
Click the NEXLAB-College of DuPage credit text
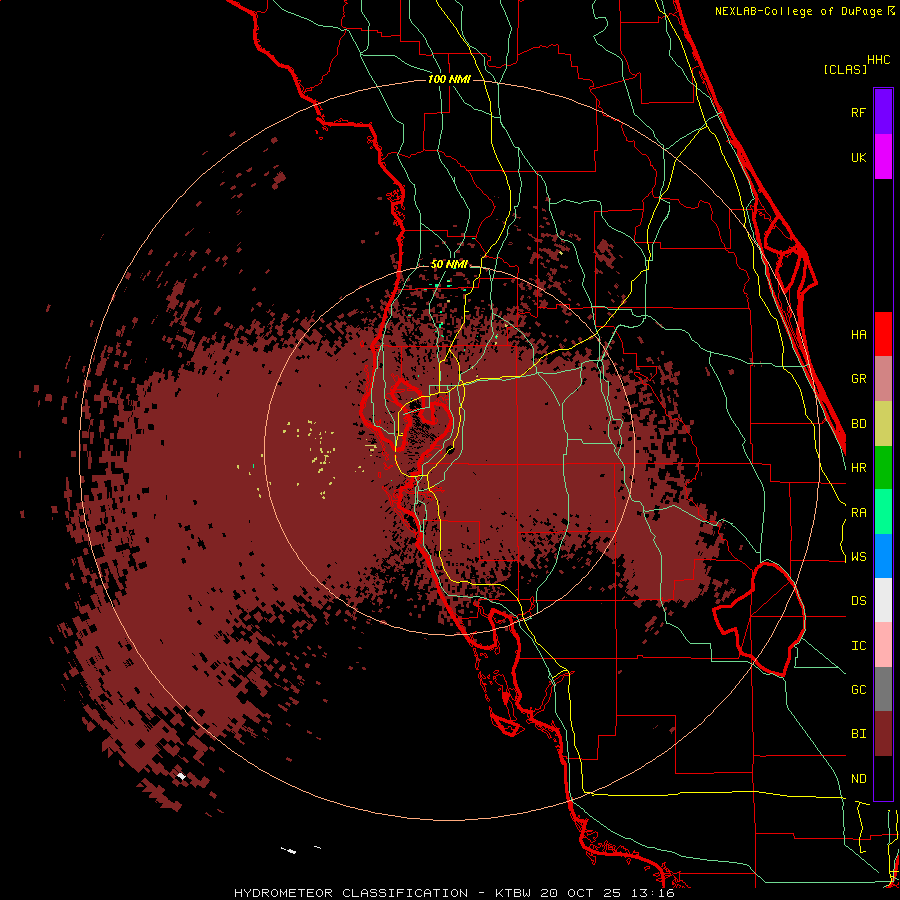click(798, 11)
